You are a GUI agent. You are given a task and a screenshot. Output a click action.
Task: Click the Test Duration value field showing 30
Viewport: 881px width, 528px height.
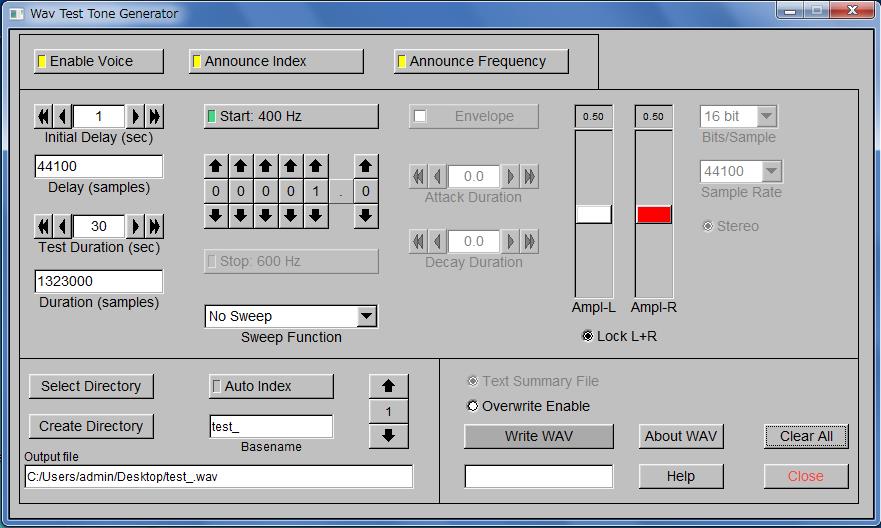[x=99, y=226]
